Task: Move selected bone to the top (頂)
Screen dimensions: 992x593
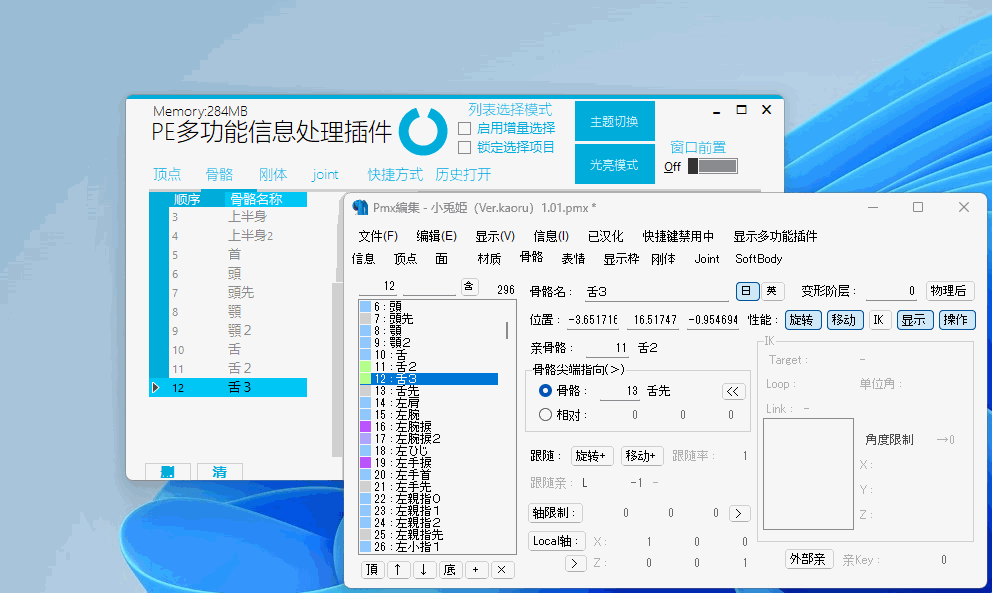Action: tap(372, 569)
